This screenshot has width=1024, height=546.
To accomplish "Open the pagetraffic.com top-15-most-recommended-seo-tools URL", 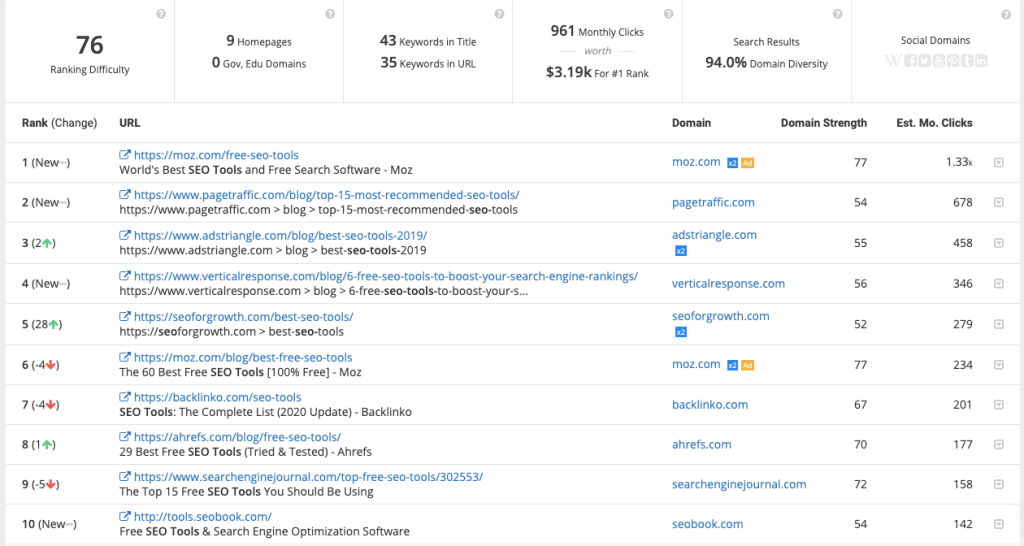I will click(327, 195).
